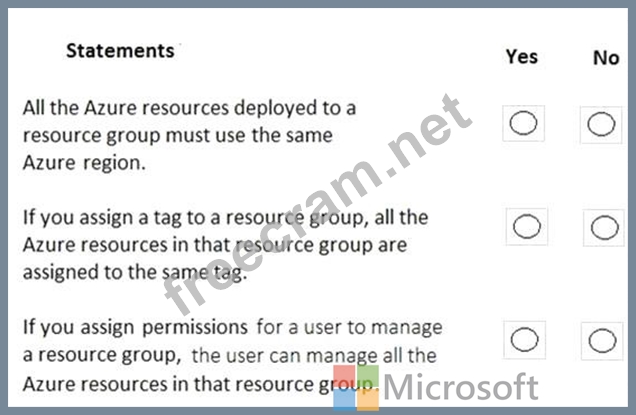Image resolution: width=636 pixels, height=415 pixels.
Task: Choose No for resource group tag statement
Action: pos(605,227)
